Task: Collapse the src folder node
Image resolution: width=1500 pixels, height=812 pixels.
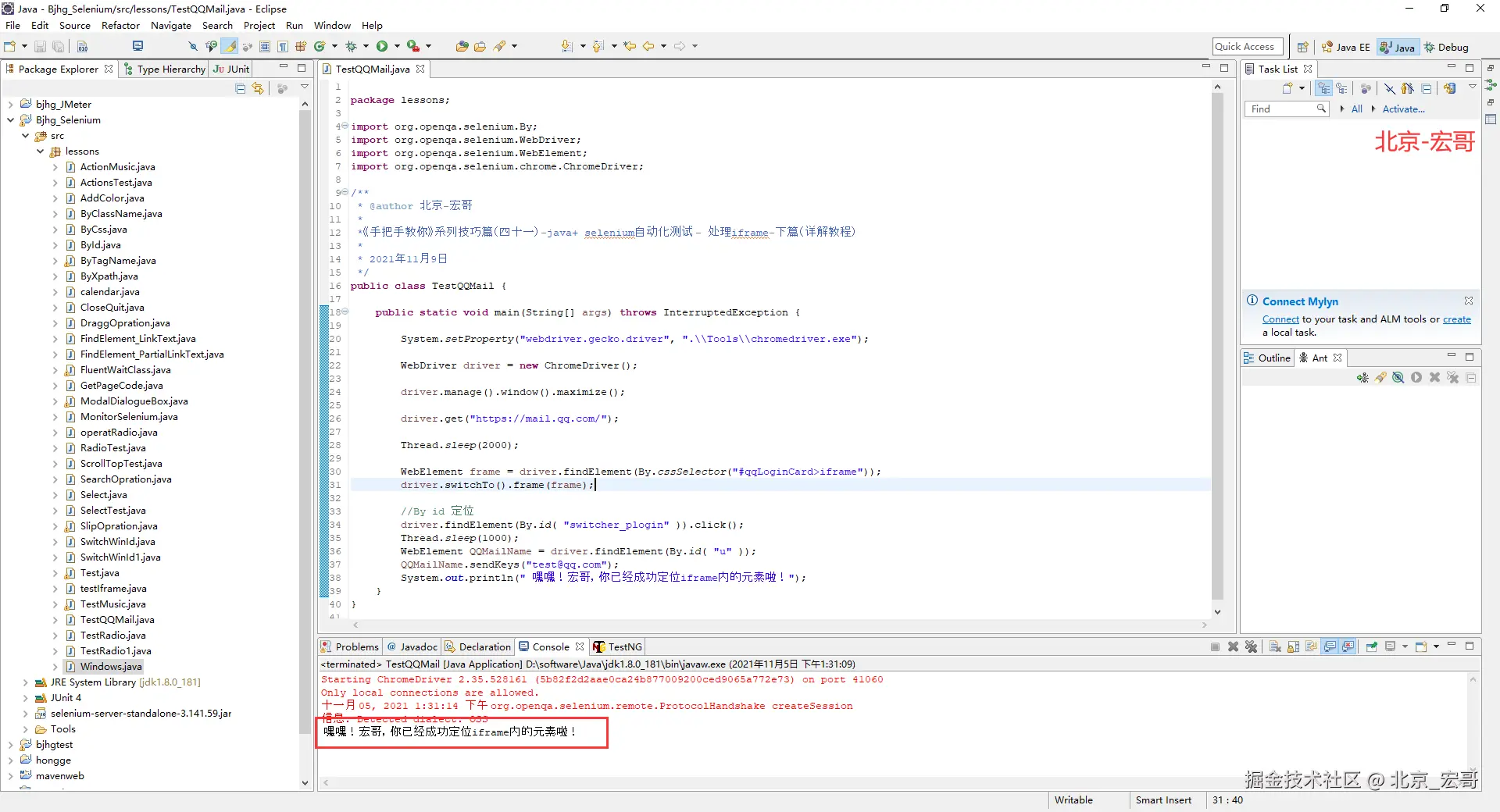Action: (26, 136)
